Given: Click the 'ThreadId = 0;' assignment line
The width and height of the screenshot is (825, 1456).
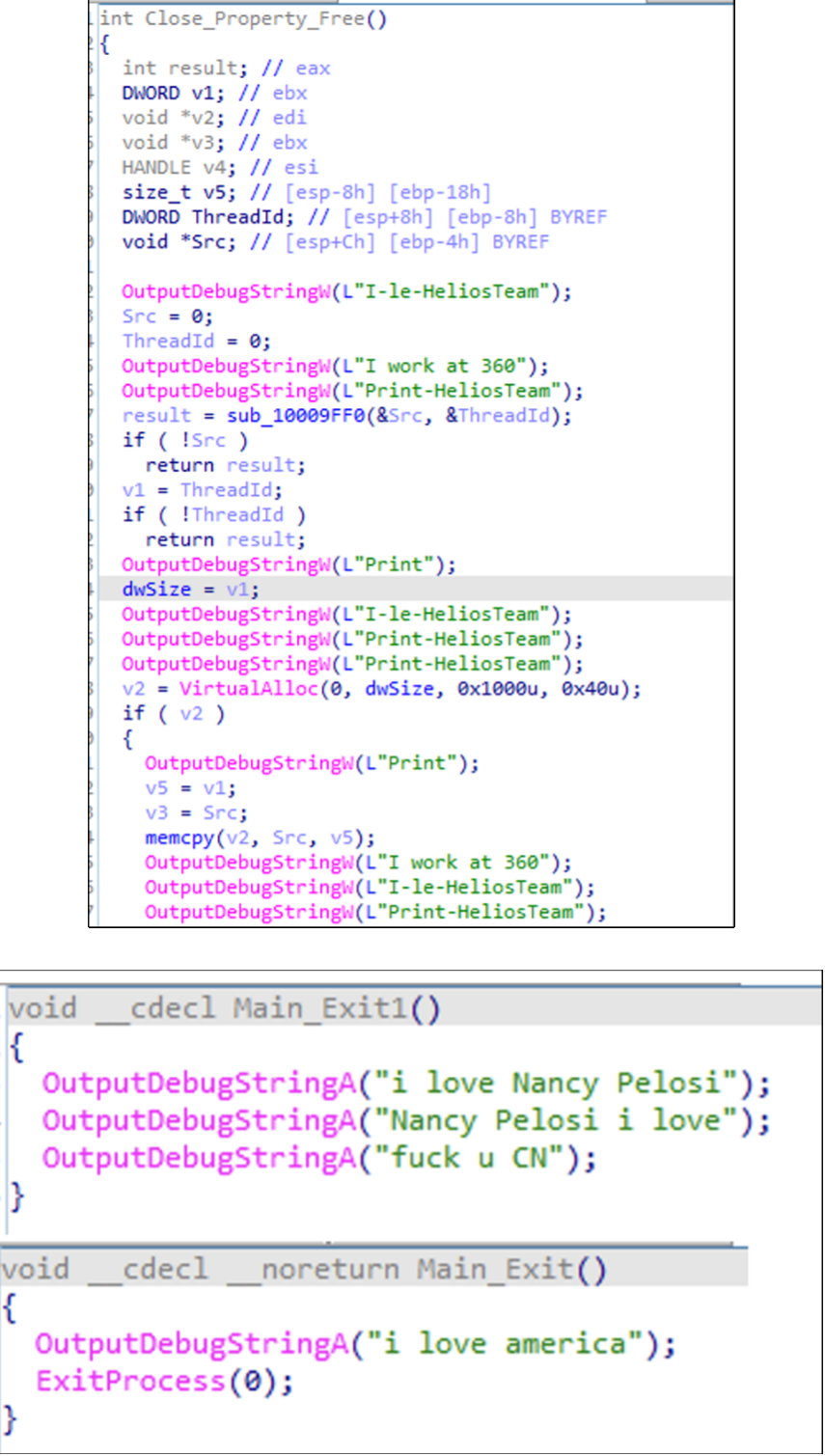Looking at the screenshot, I should coord(196,342).
